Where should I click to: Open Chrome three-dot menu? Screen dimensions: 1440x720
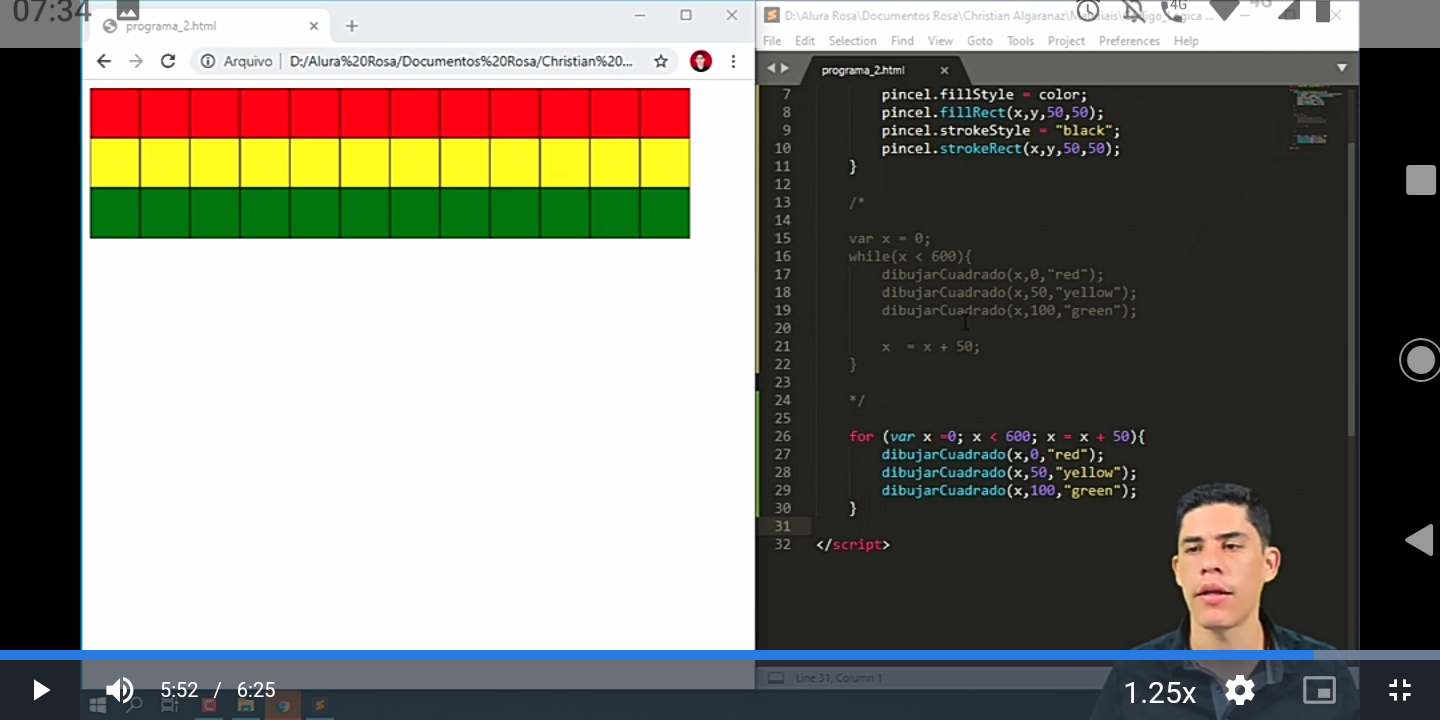point(733,61)
